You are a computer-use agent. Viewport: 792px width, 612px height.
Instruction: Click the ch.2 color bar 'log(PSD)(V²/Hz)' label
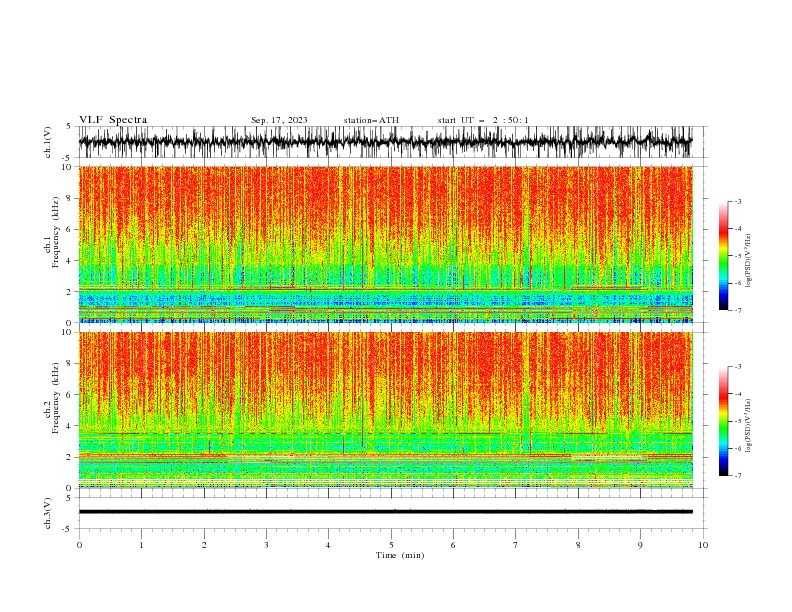pyautogui.click(x=748, y=426)
